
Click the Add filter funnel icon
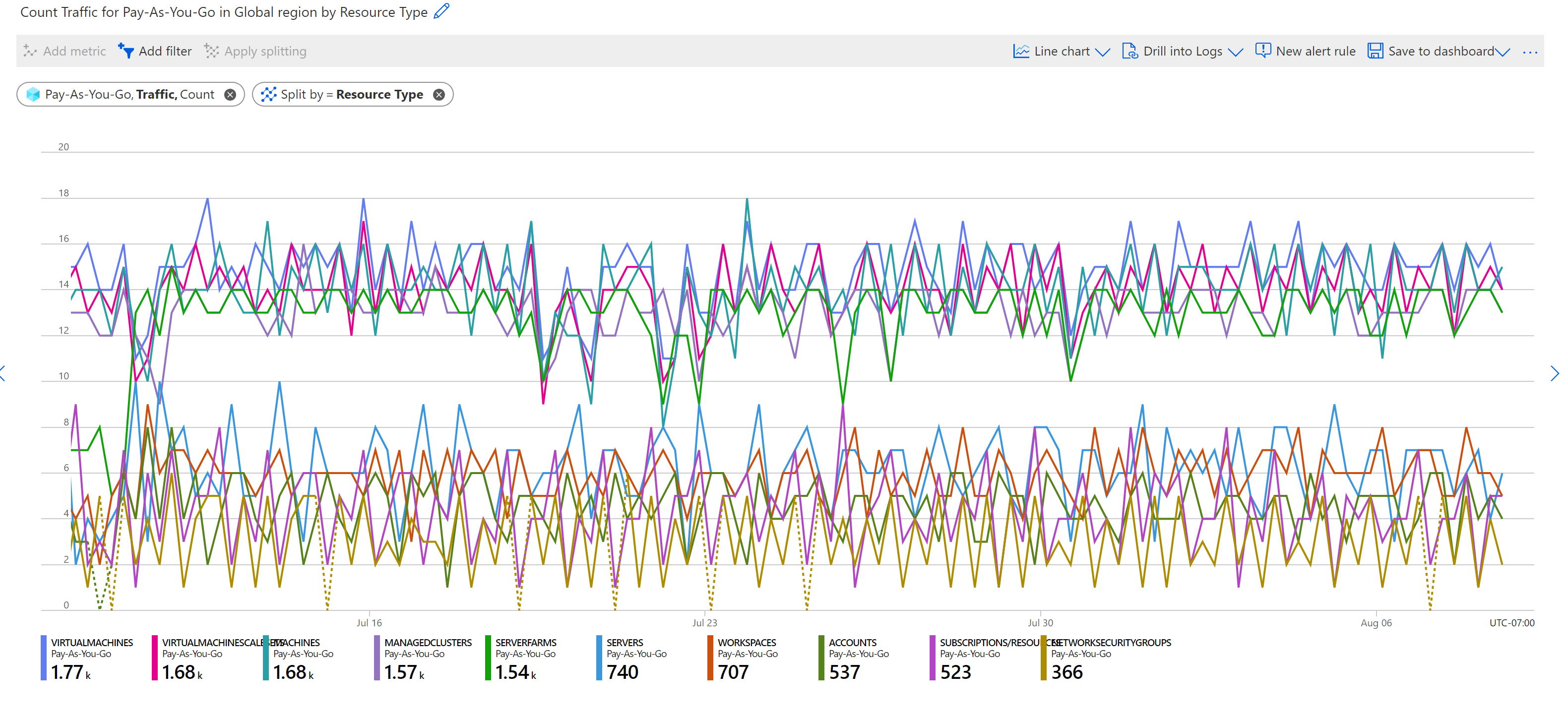[x=126, y=51]
